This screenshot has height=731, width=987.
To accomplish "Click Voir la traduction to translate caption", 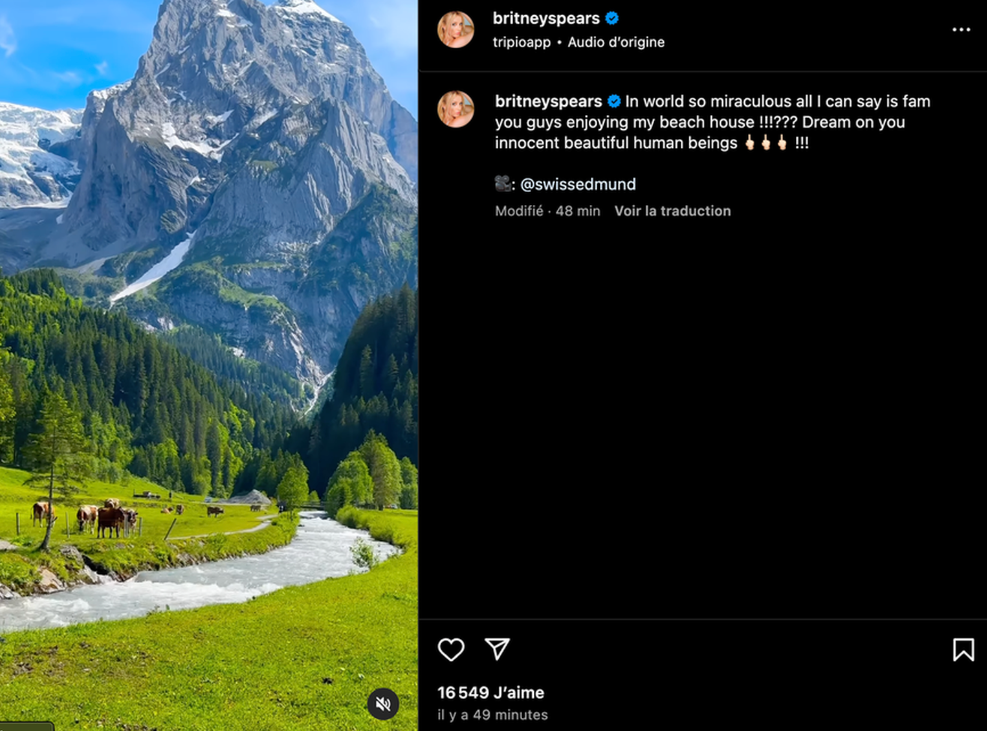I will click(672, 211).
